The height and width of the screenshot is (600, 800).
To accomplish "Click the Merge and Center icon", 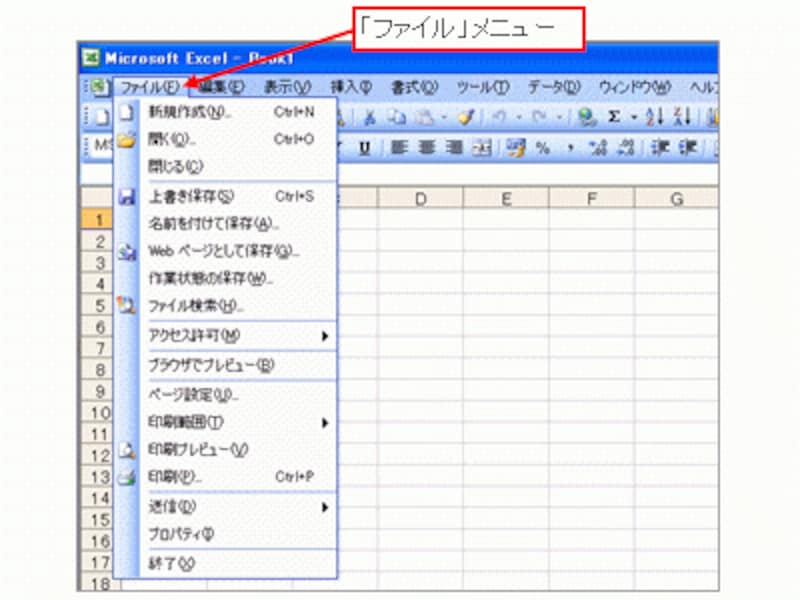I will (482, 148).
